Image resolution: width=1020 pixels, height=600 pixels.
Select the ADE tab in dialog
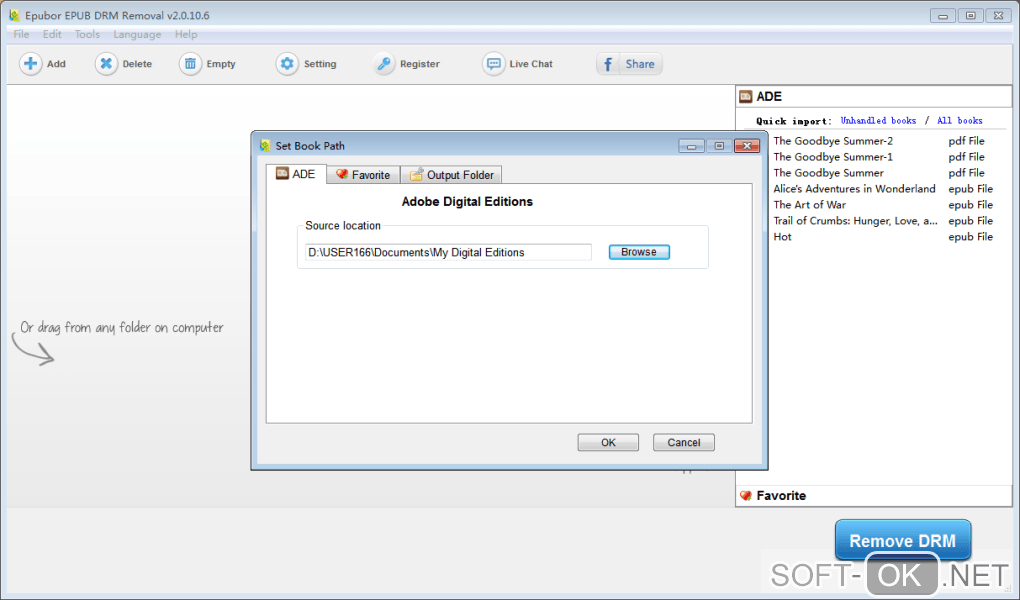click(x=296, y=174)
